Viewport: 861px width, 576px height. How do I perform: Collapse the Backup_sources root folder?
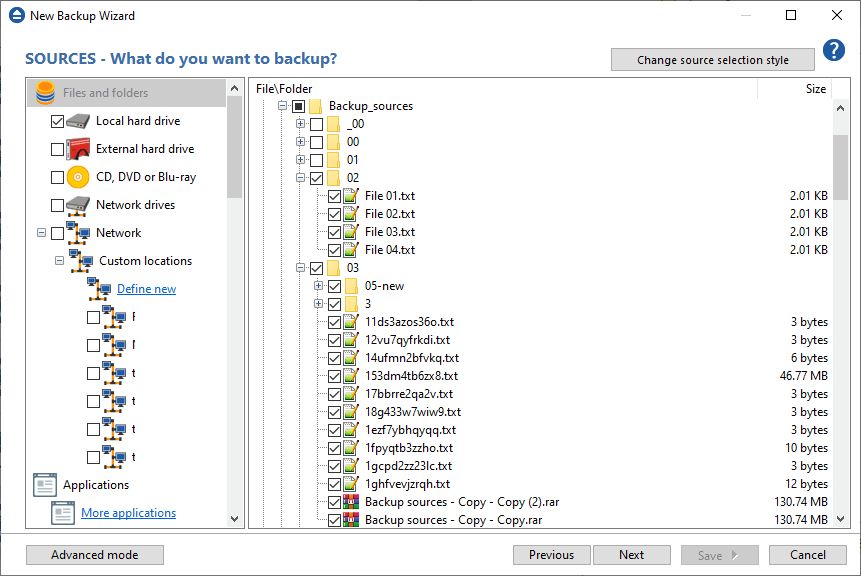coord(283,106)
